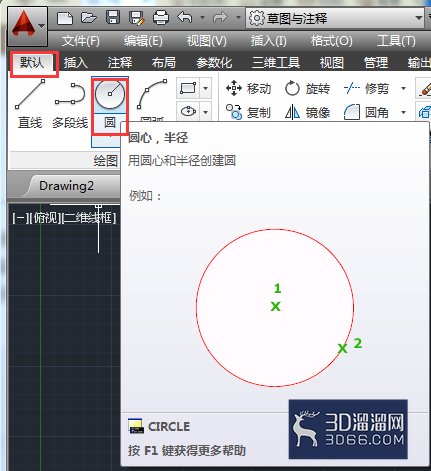431x471 pixels.
Task: Open the 工具(T) menu
Action: 396,41
